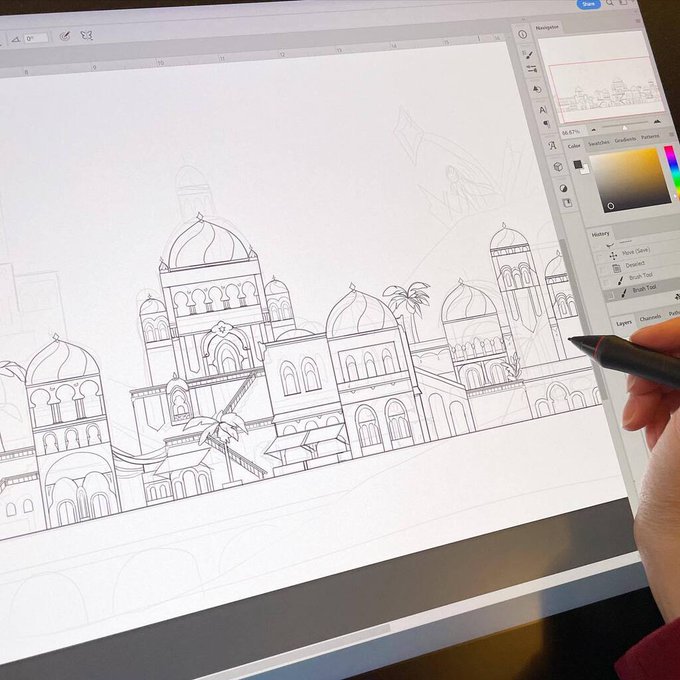Image resolution: width=680 pixels, height=680 pixels.
Task: Open the Paragraph panel icon
Action: pos(546,124)
